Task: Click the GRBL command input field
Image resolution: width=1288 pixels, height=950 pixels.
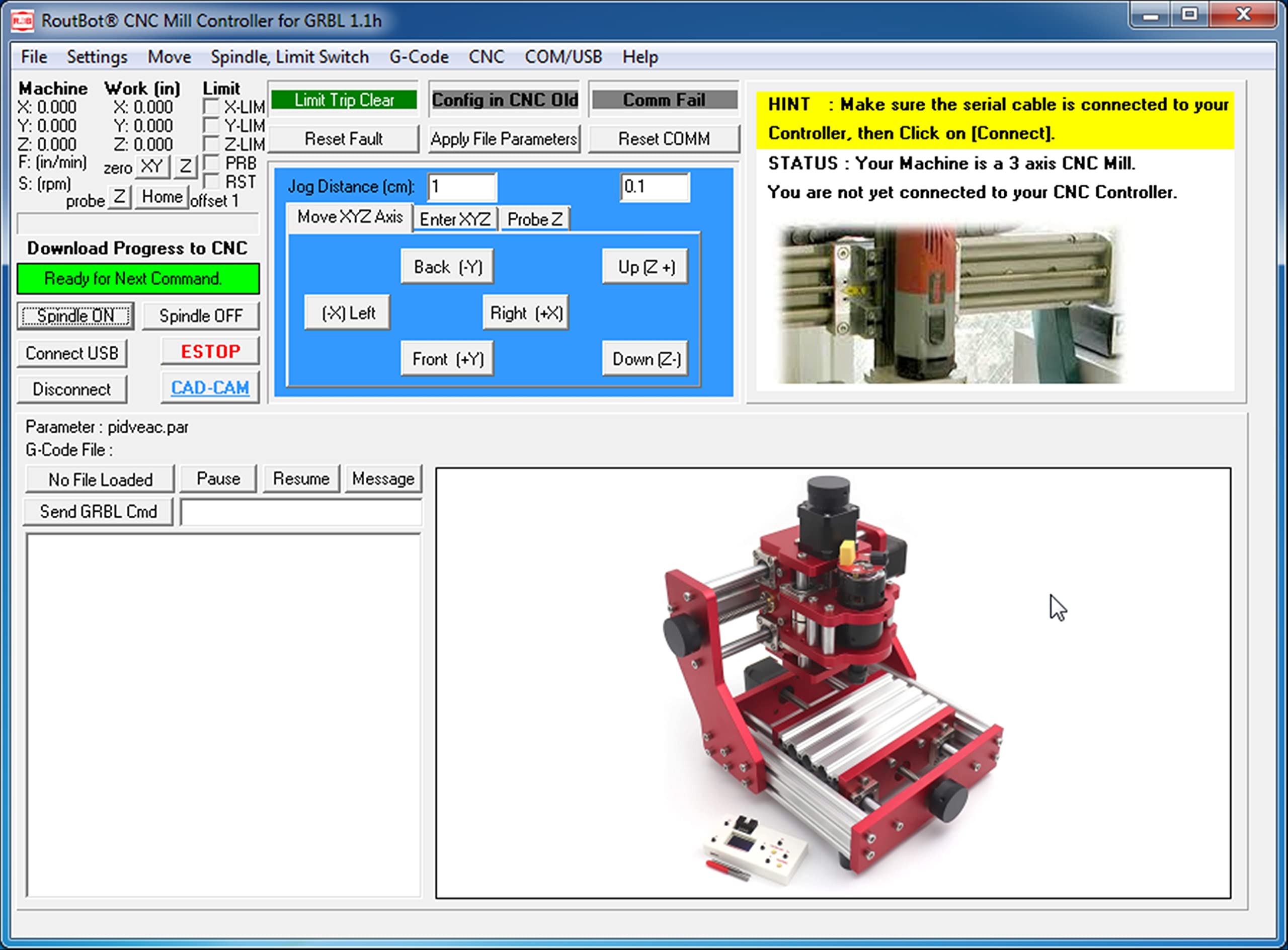Action: click(301, 512)
